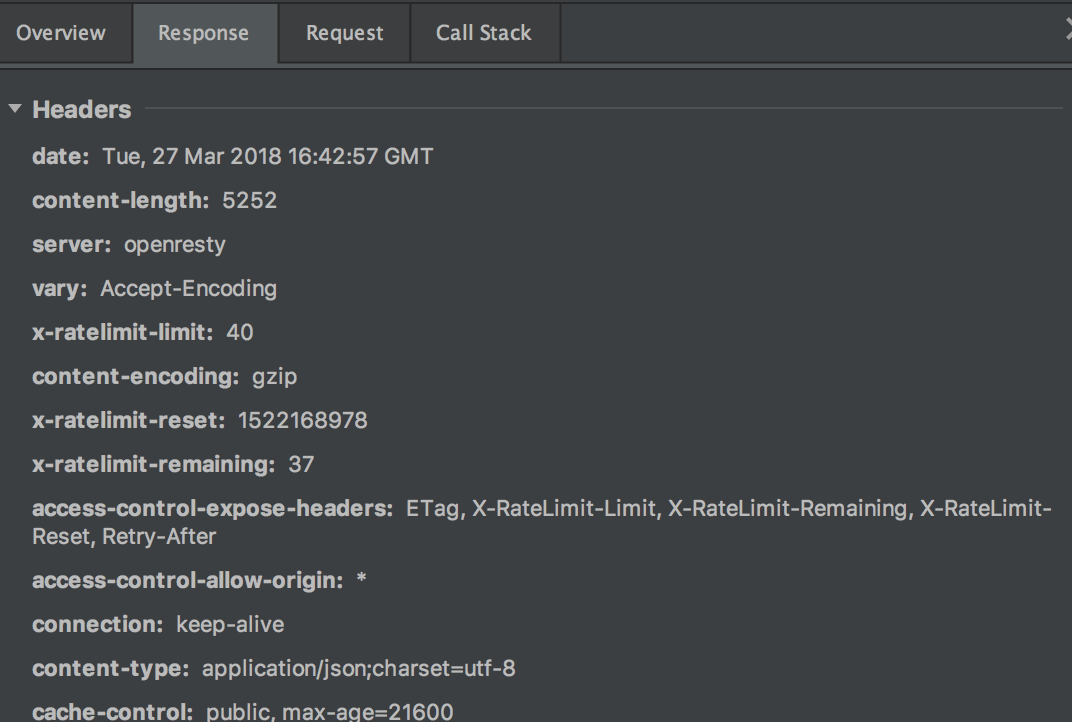Click the content-type value application/json;charset=utf-8

click(358, 669)
